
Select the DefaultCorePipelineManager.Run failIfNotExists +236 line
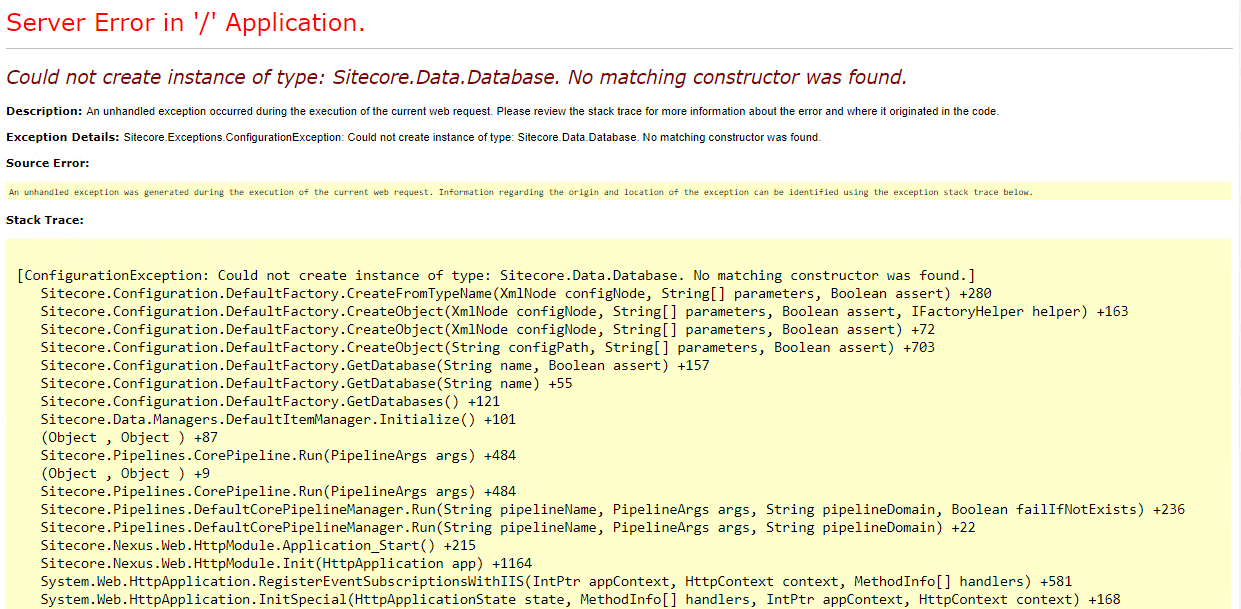[613, 509]
